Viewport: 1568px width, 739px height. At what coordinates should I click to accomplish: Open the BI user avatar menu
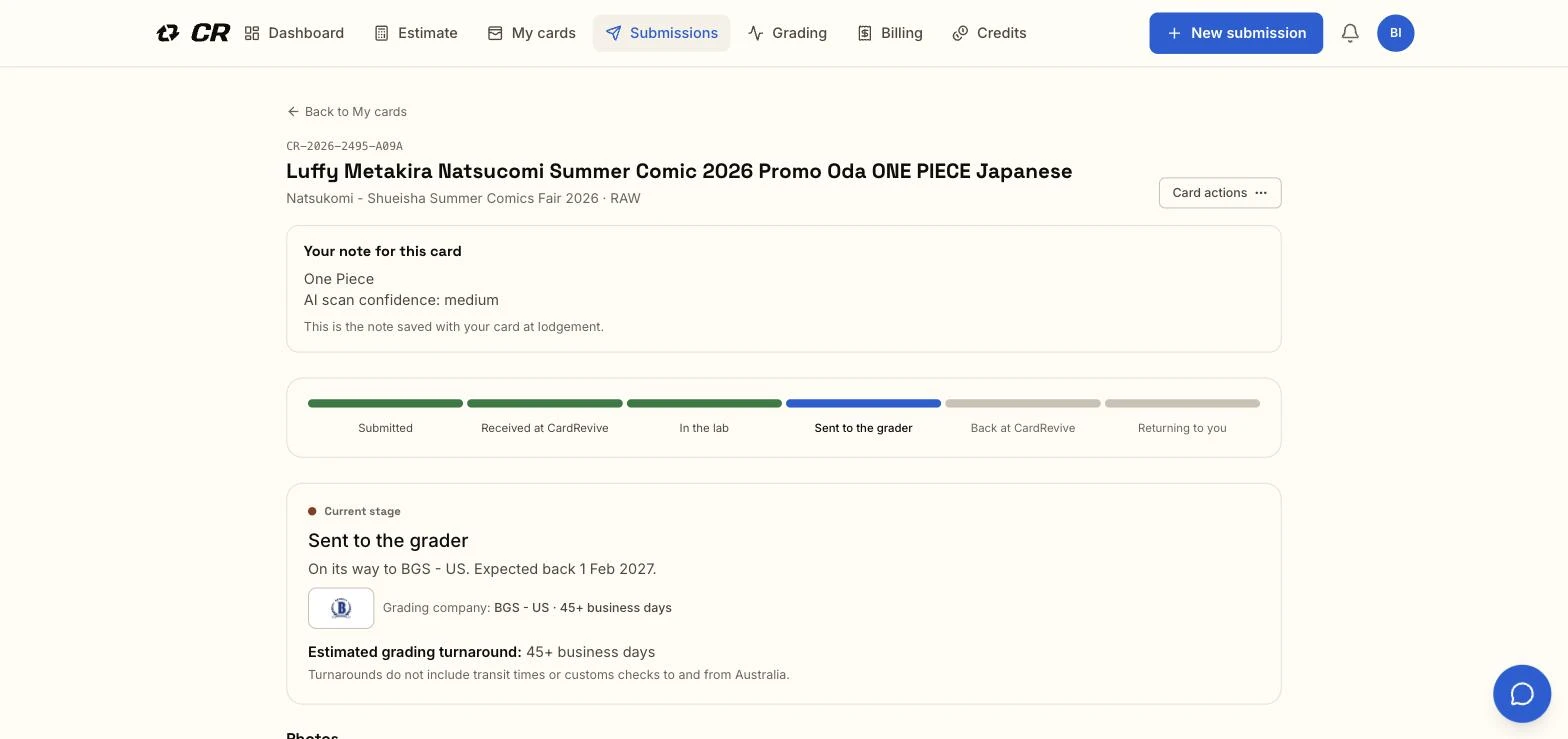(1395, 33)
